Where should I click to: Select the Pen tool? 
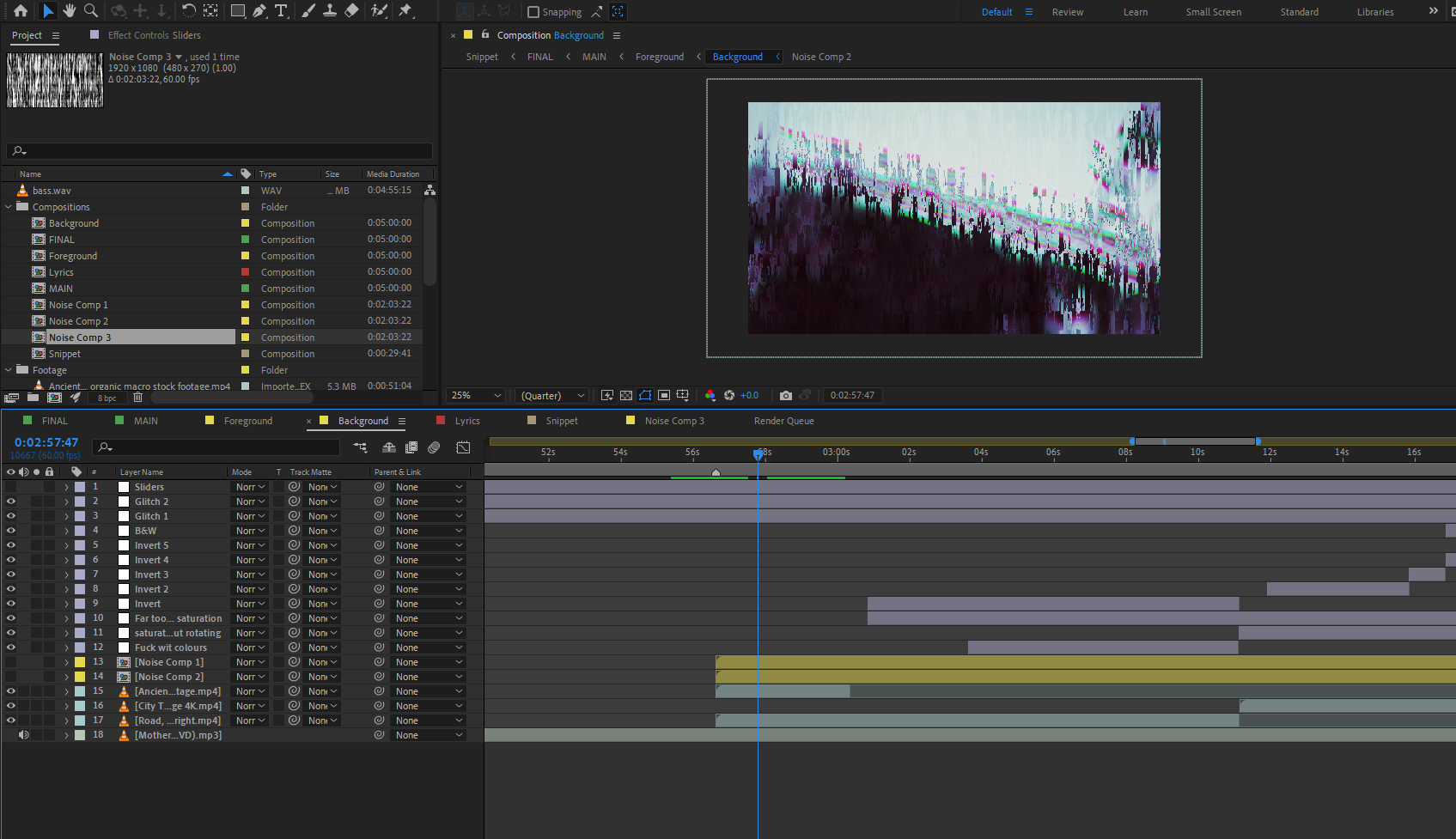[259, 11]
